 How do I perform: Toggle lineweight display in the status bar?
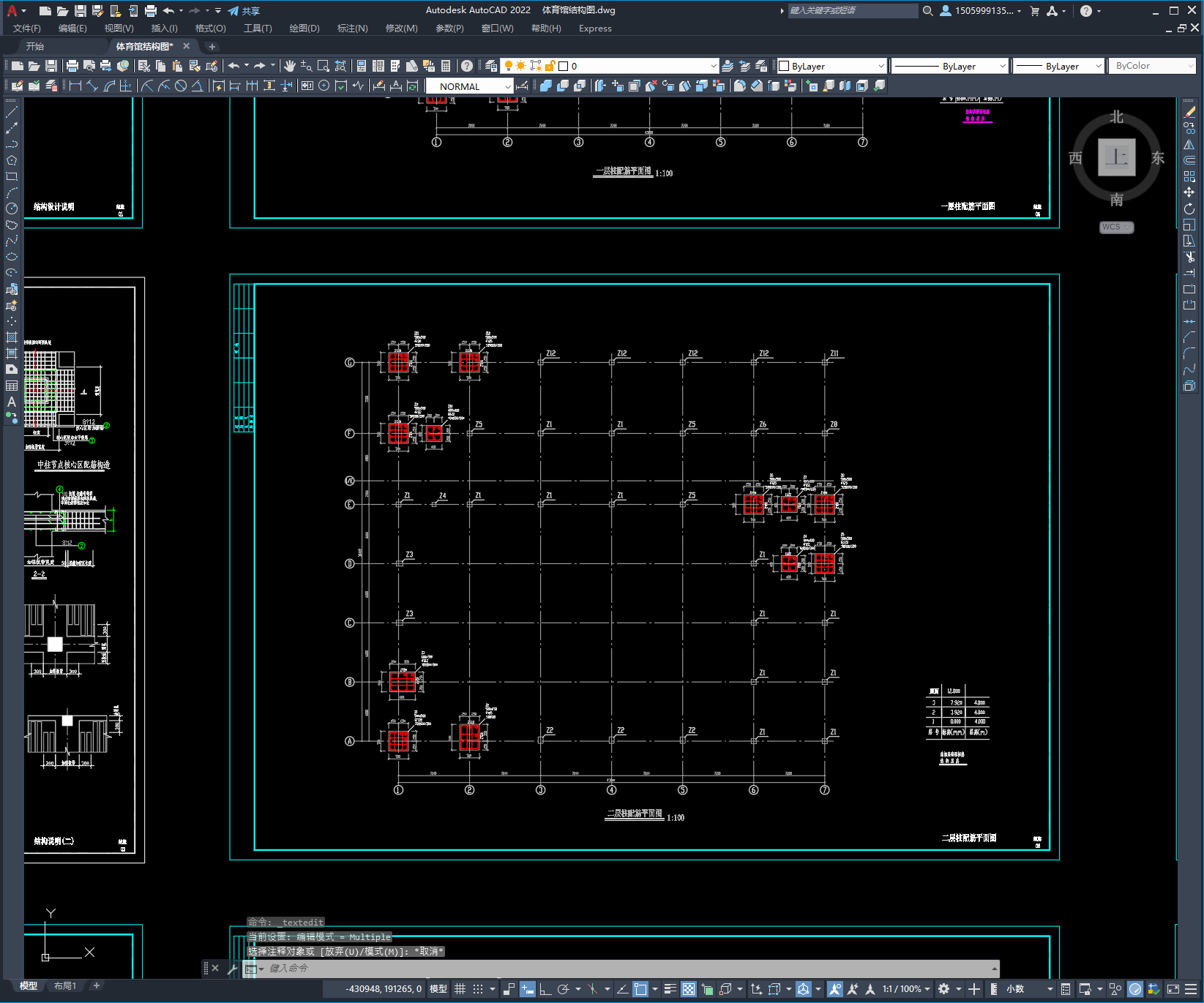(x=670, y=989)
